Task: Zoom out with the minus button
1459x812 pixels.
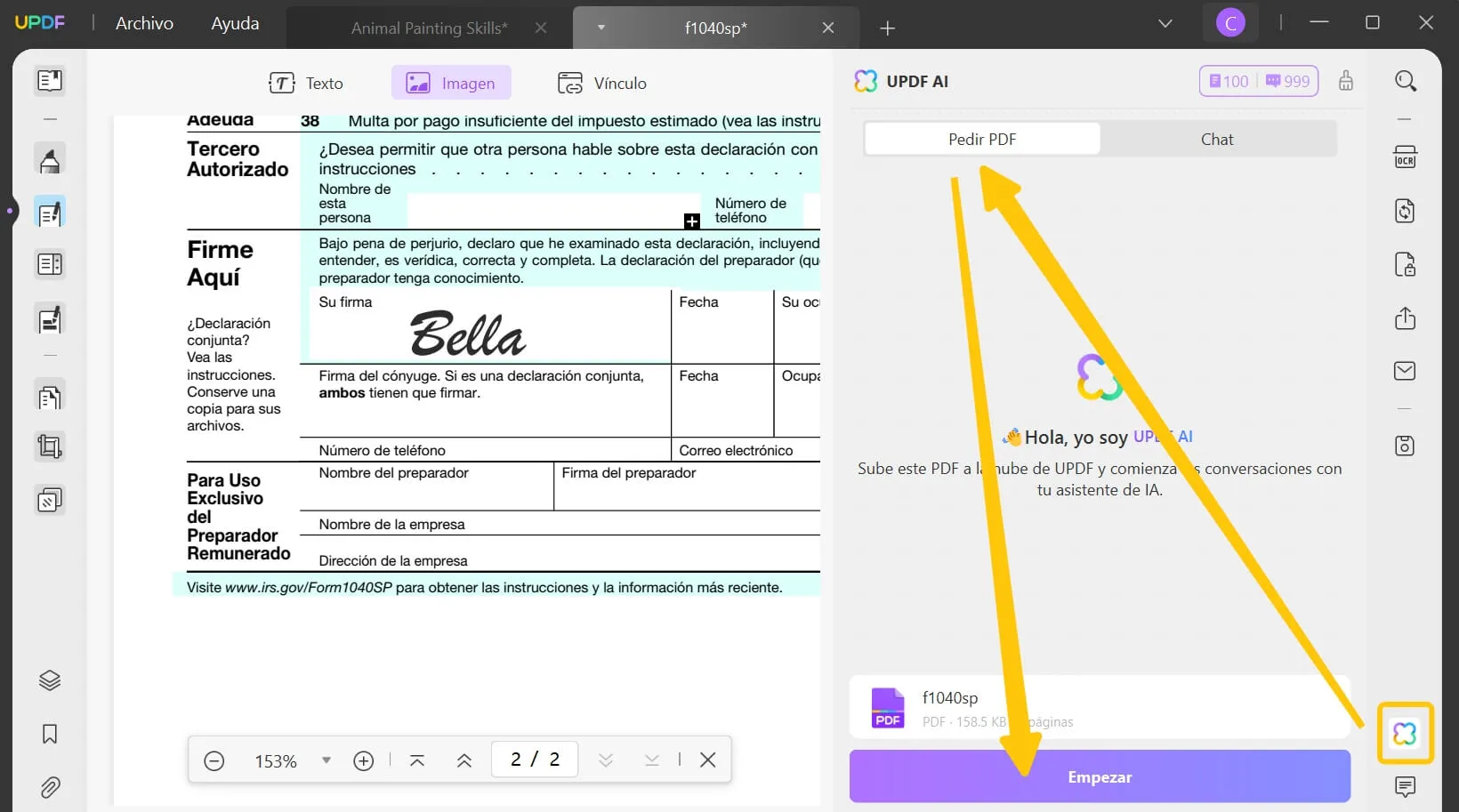Action: coord(214,760)
